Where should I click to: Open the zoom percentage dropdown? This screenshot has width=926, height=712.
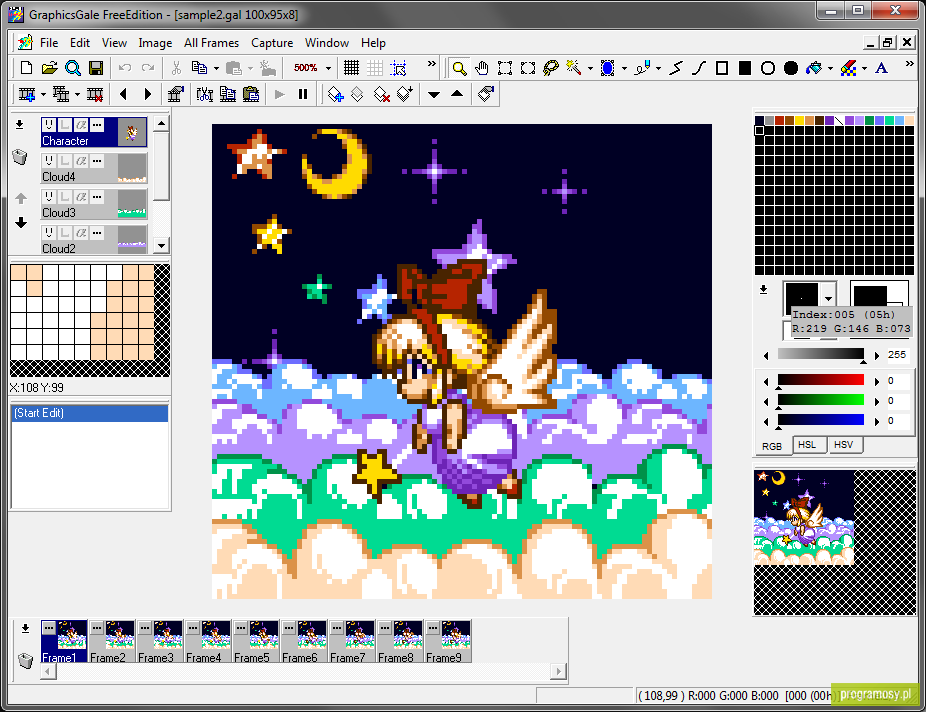pyautogui.click(x=328, y=68)
